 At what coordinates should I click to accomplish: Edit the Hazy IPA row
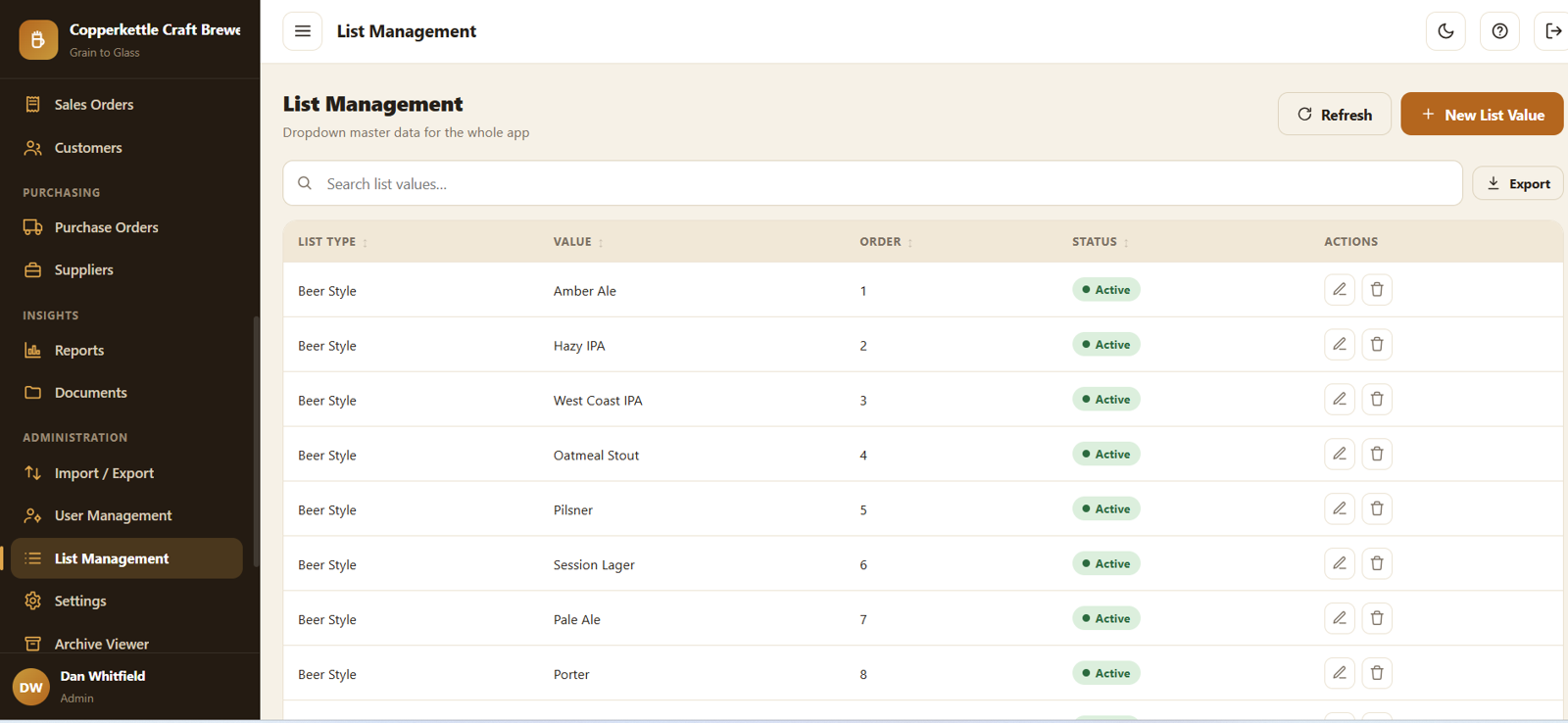1339,345
